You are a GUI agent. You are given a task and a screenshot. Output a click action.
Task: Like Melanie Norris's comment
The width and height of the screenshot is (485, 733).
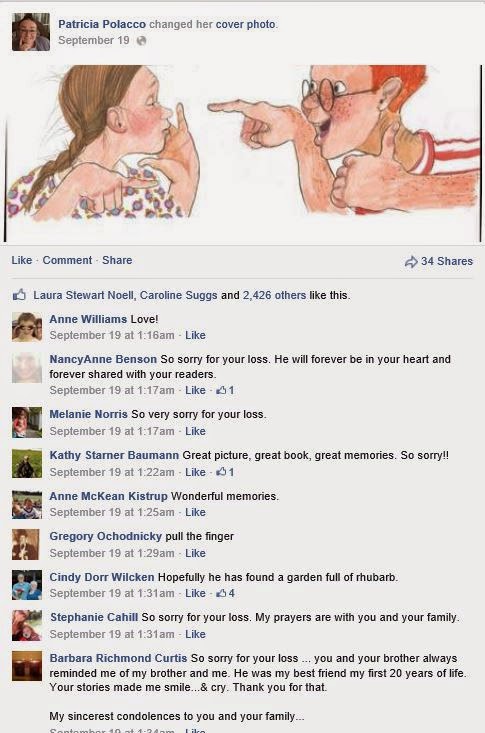(x=195, y=431)
